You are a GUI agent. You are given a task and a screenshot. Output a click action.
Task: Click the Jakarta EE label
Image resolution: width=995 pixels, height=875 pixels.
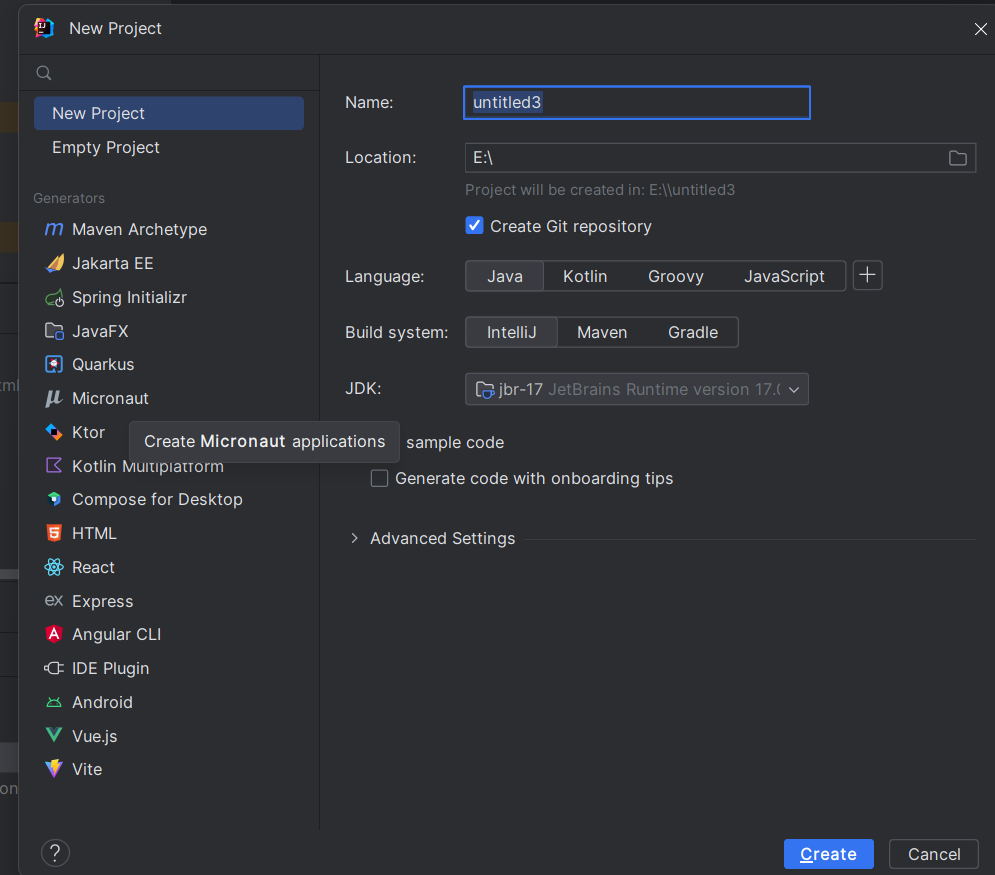(x=113, y=263)
